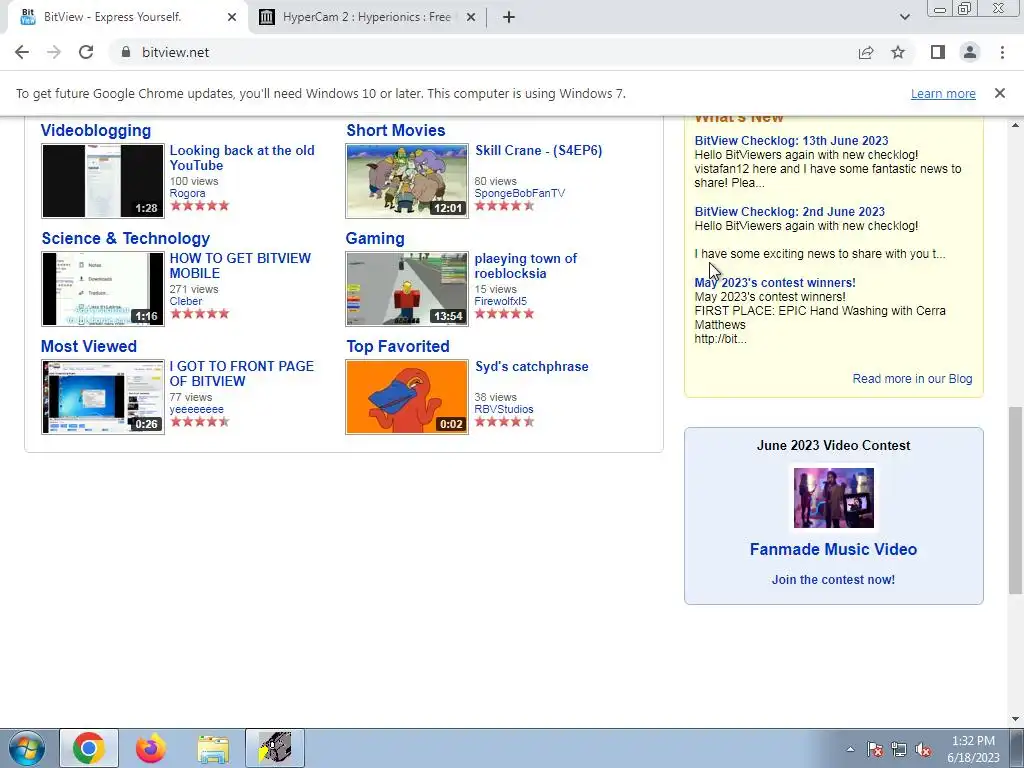Screen dimensions: 1024x768
Task: Open BitView Checklog: 2nd June 2023
Action: pos(790,212)
